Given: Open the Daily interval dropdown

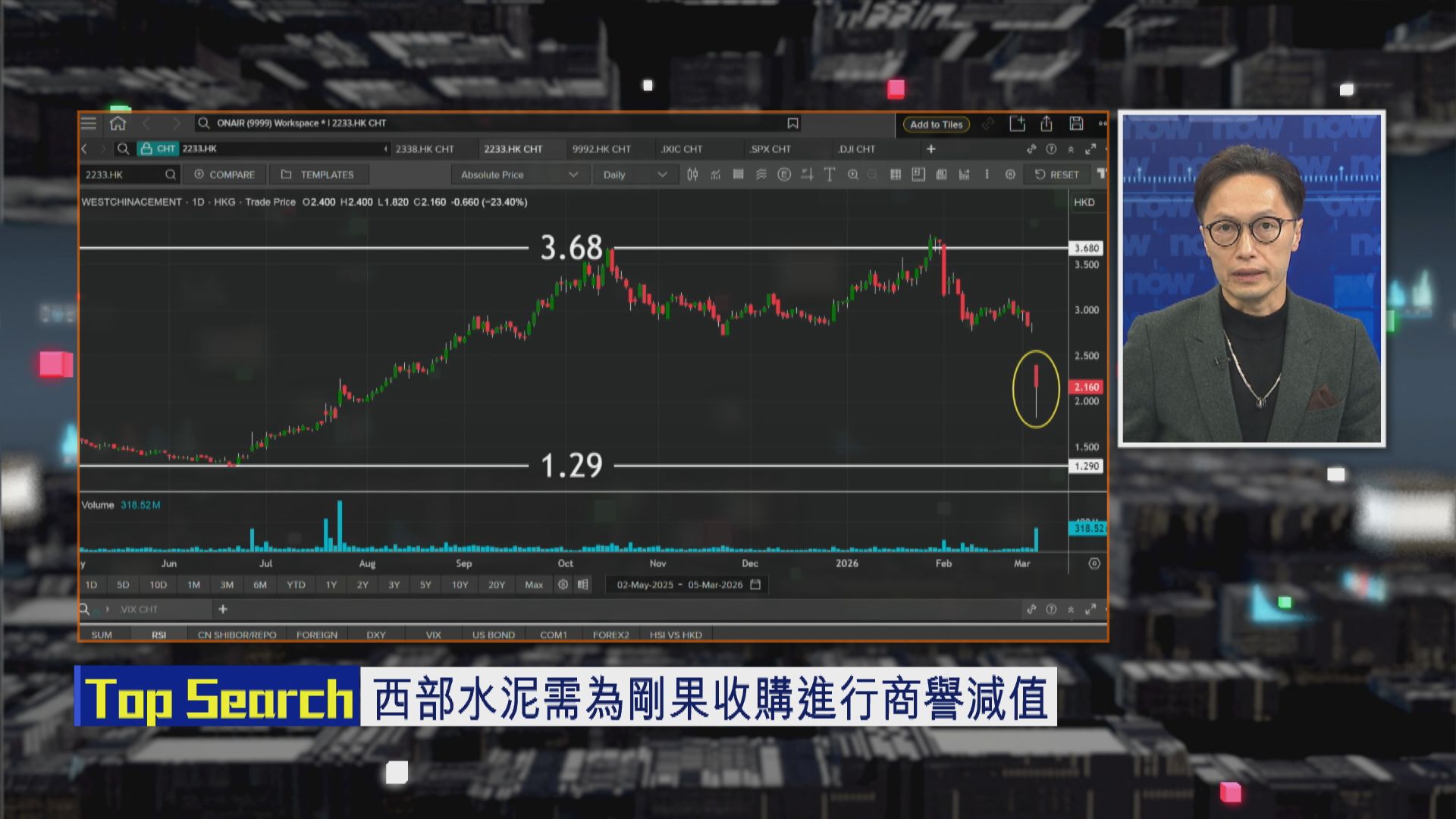Looking at the screenshot, I should (634, 174).
